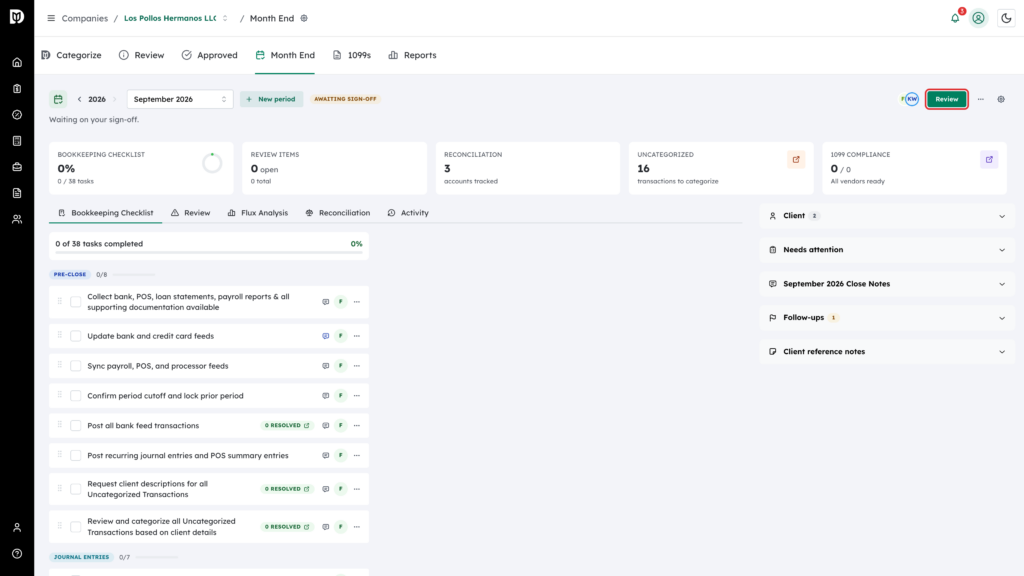The image size is (1024, 576).
Task: Toggle dark mode moon icon
Action: 1006,18
